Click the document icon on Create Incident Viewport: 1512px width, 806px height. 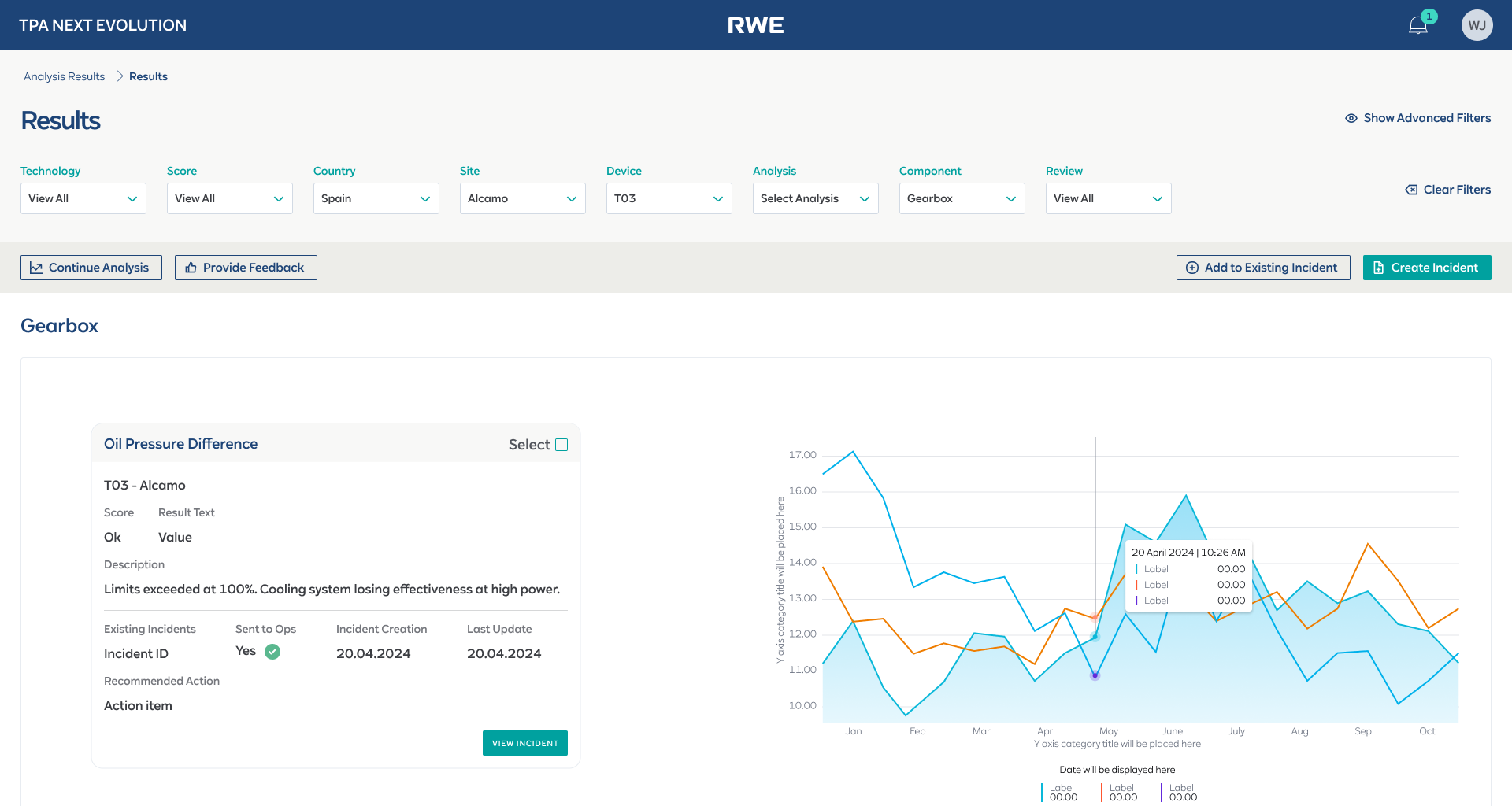tap(1378, 268)
